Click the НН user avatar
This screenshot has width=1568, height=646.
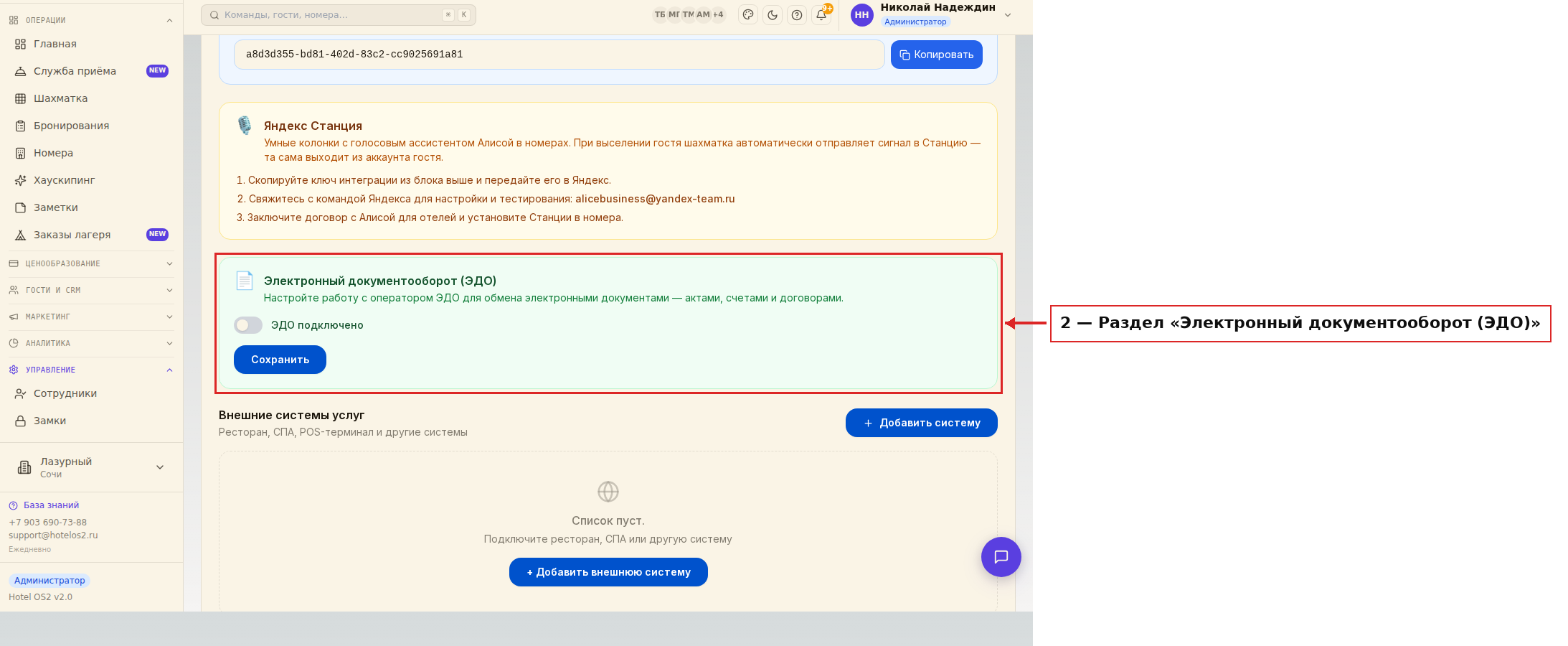(862, 15)
